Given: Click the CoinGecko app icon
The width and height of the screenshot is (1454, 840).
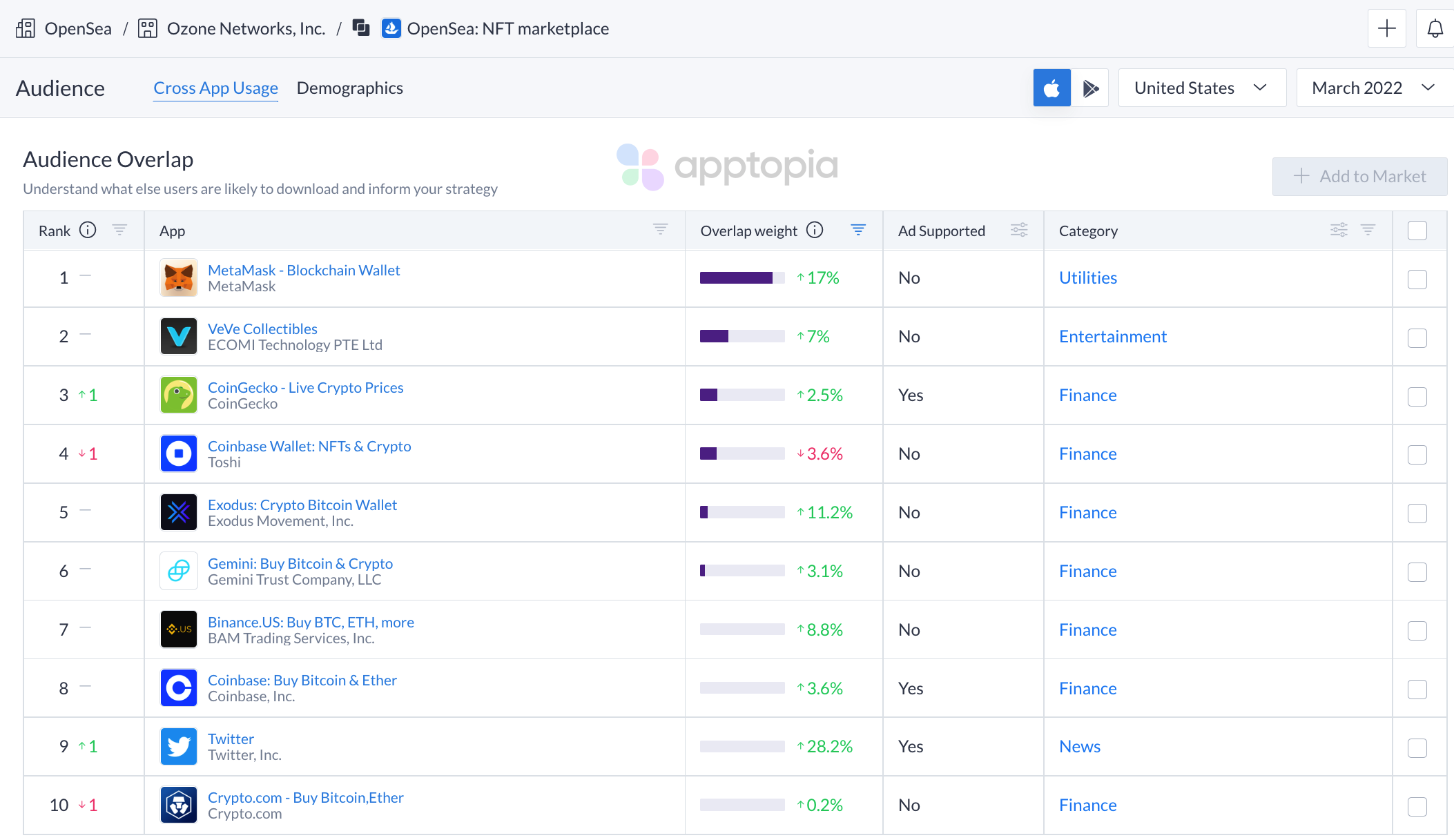Looking at the screenshot, I should click(178, 395).
